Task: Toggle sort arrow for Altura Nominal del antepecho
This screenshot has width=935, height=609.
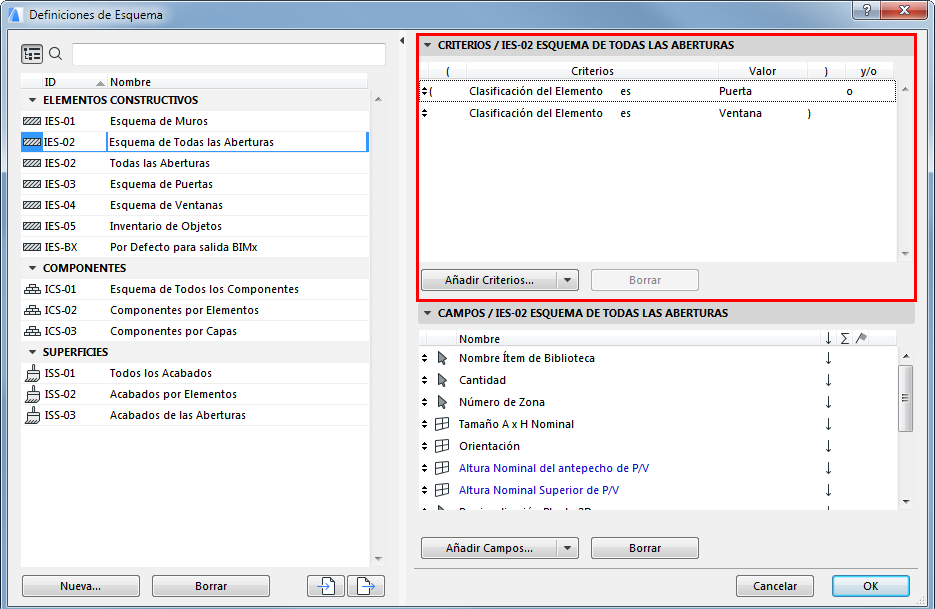Action: tap(828, 468)
